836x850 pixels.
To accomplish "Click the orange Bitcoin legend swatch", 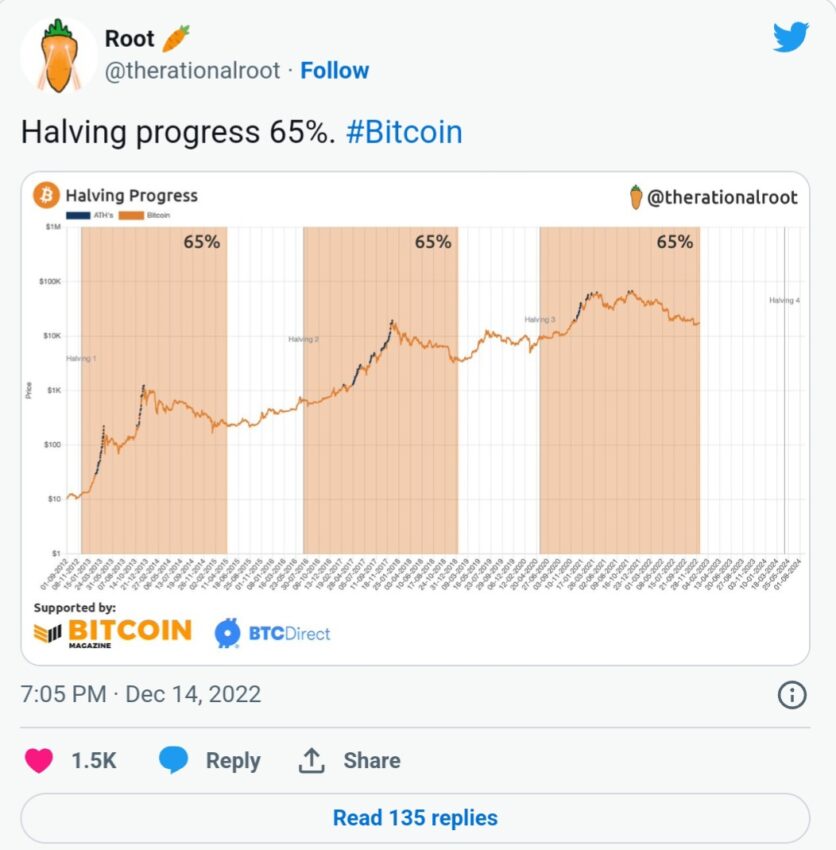I will tap(131, 215).
